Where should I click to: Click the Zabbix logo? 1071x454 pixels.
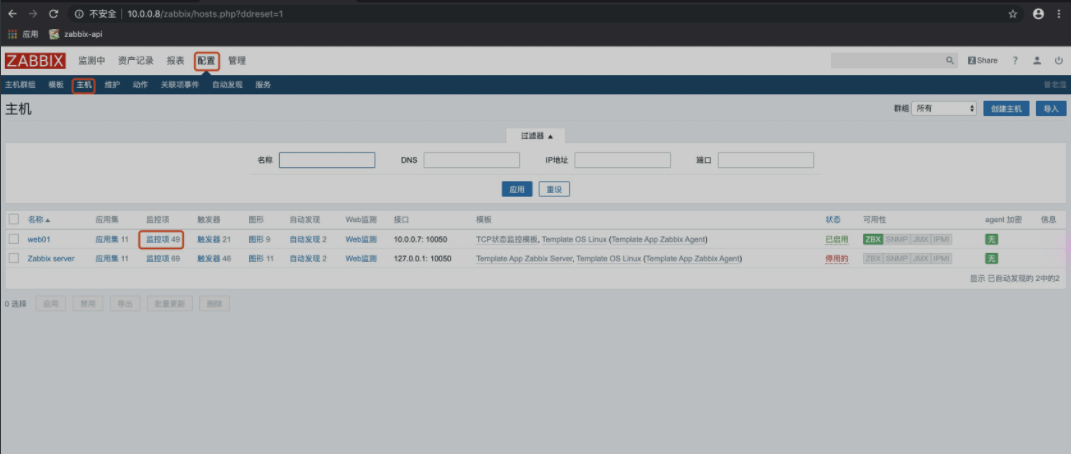[35, 61]
